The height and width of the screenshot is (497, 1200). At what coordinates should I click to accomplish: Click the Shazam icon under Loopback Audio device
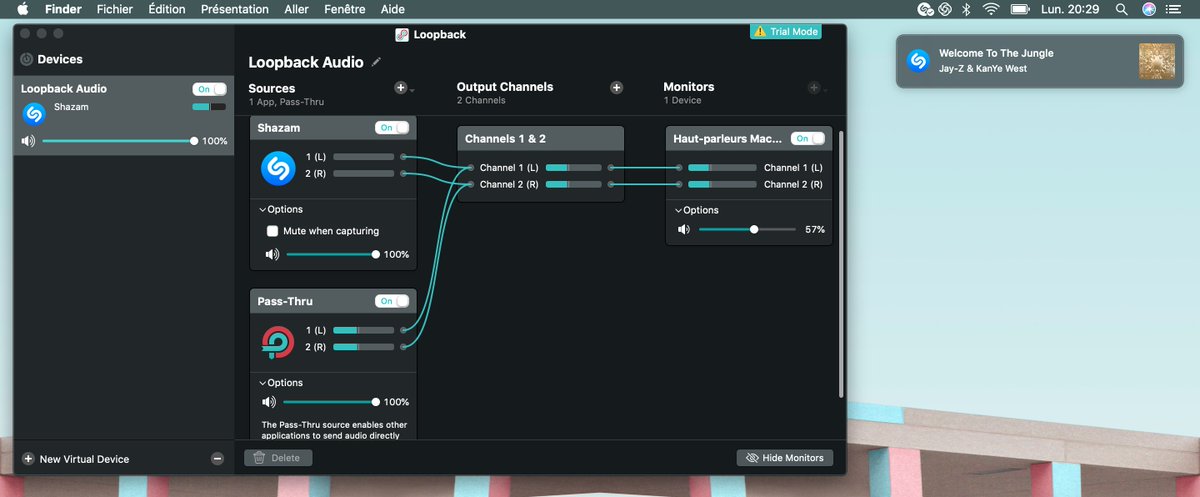point(33,113)
